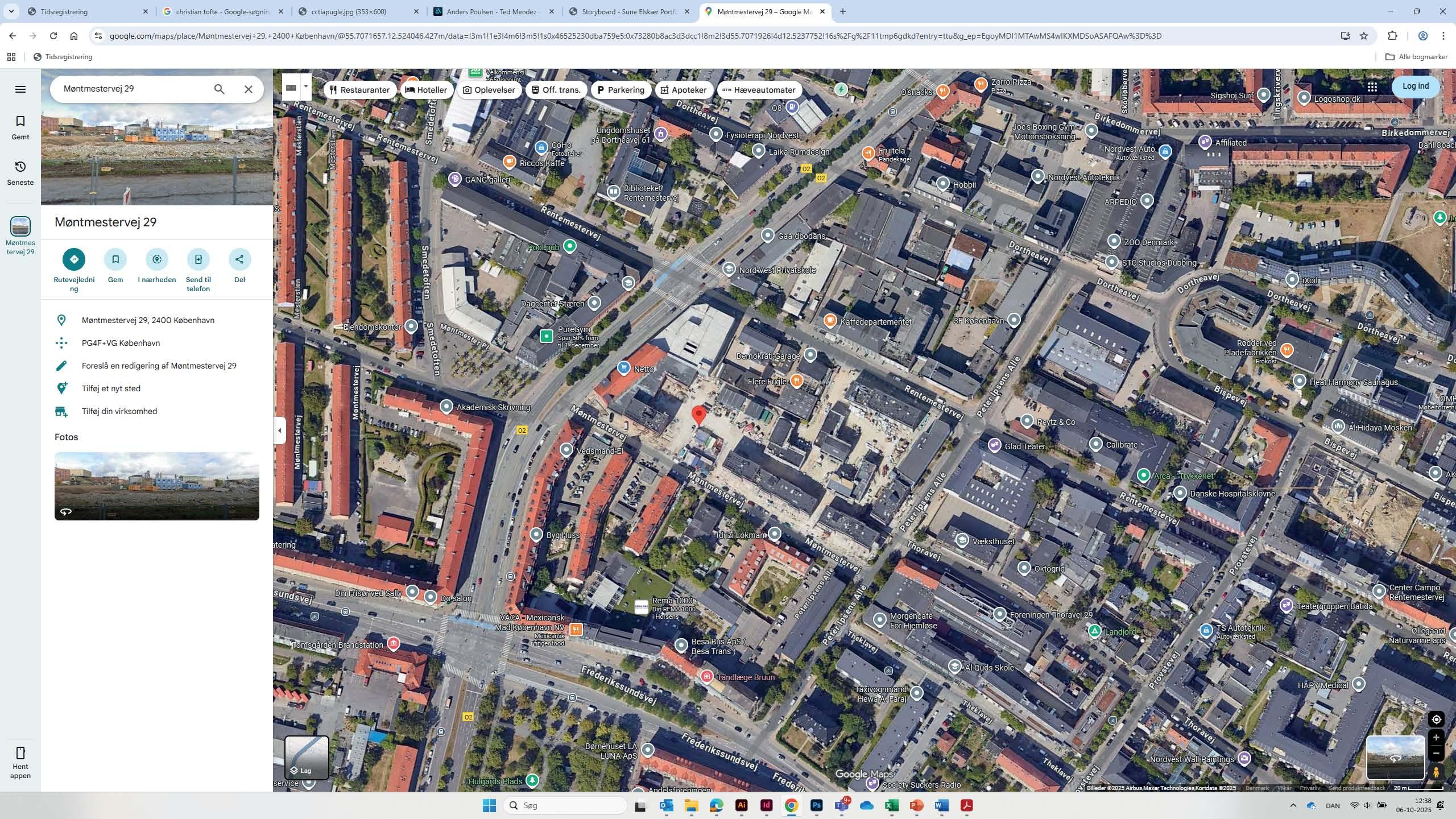Click the Del share icon
This screenshot has height=819, width=1456.
(x=239, y=259)
